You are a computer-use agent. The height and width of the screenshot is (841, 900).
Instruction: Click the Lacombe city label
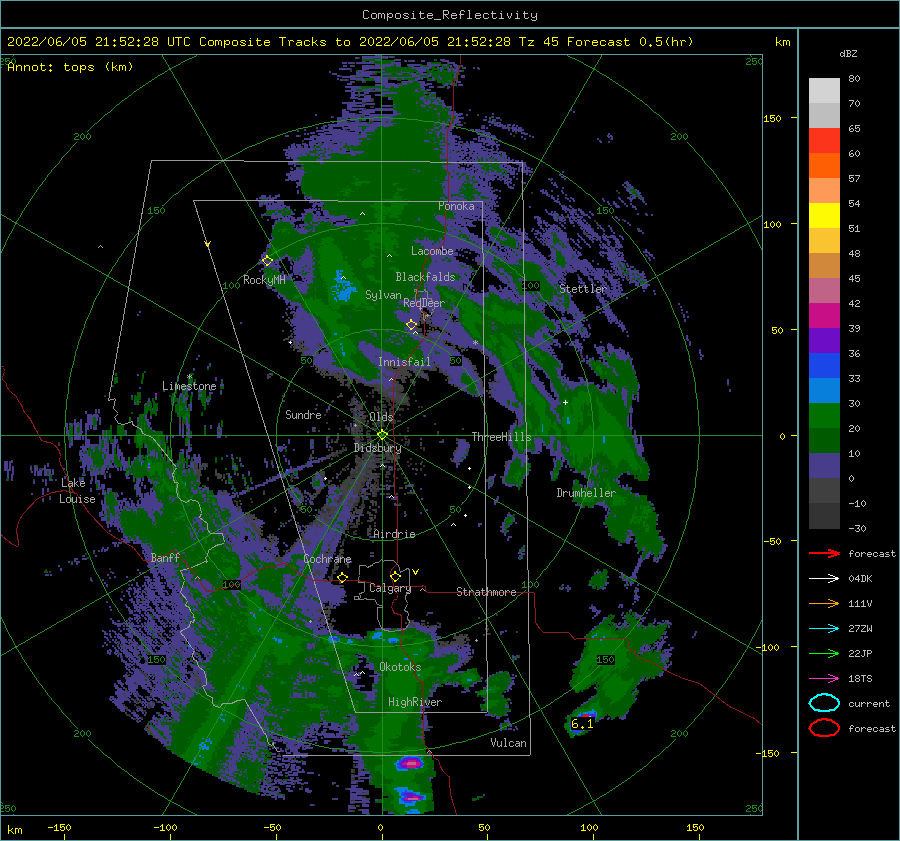tap(432, 251)
